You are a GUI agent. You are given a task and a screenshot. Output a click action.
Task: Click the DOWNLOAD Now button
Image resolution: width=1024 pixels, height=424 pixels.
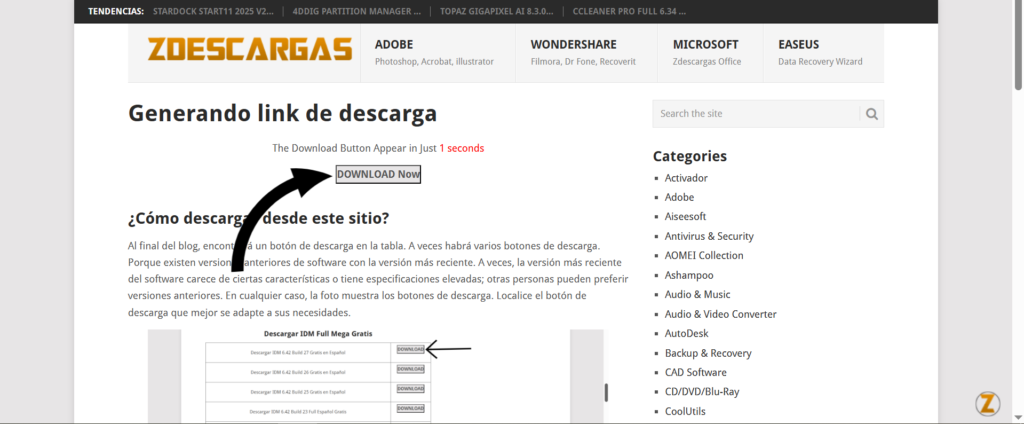[378, 174]
